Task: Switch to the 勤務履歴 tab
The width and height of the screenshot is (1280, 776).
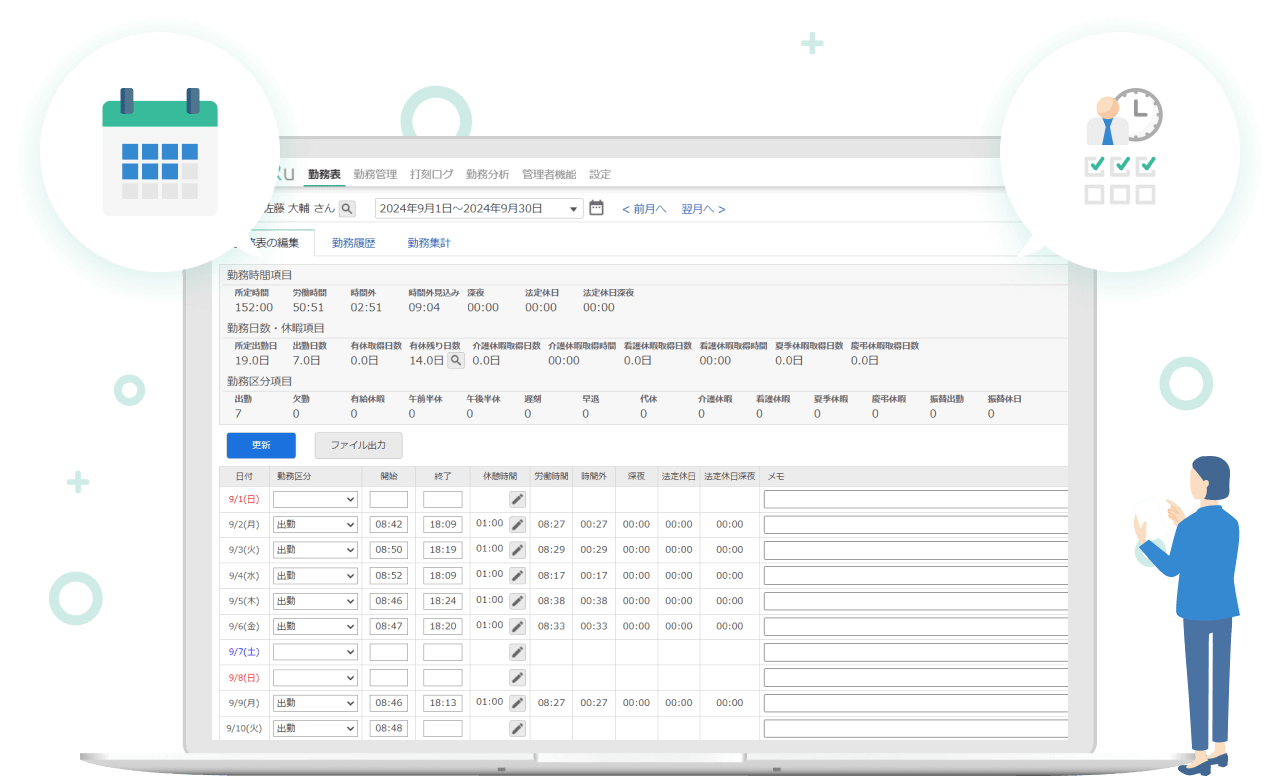Action: (353, 243)
